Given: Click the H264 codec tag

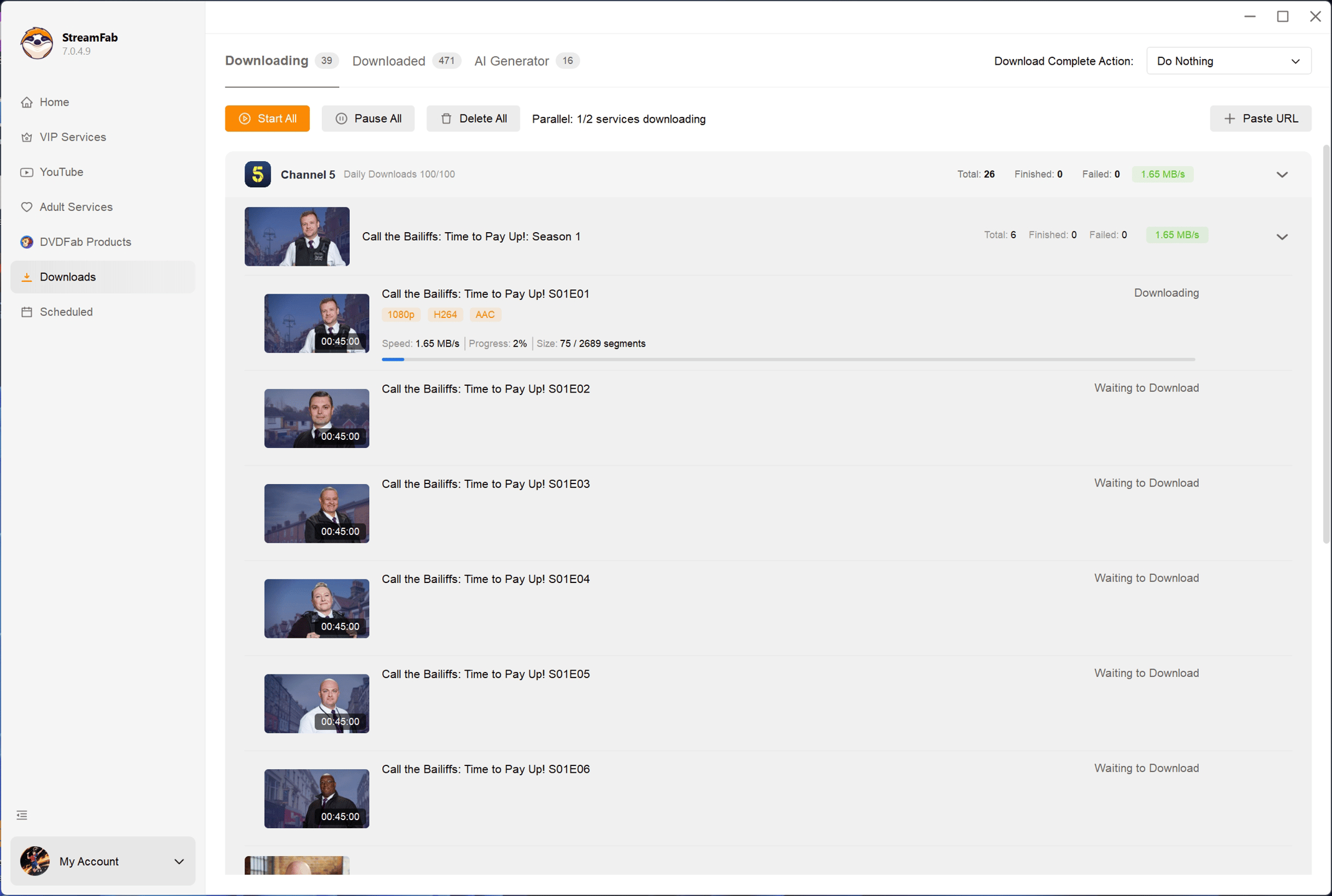Looking at the screenshot, I should tap(445, 315).
